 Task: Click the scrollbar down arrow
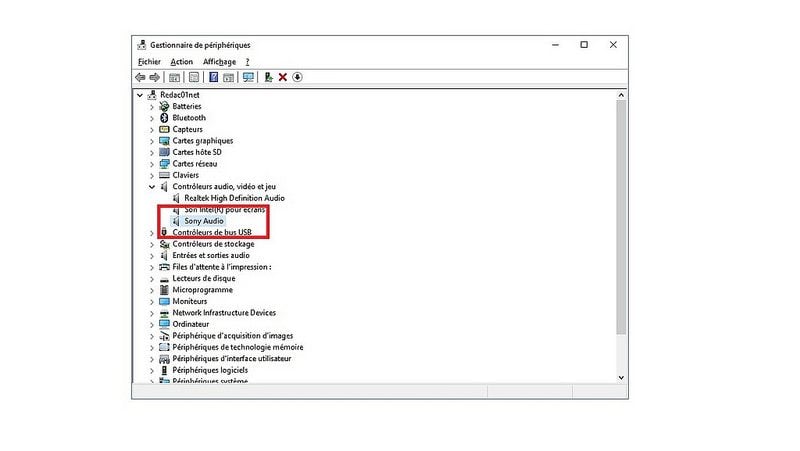[x=621, y=378]
